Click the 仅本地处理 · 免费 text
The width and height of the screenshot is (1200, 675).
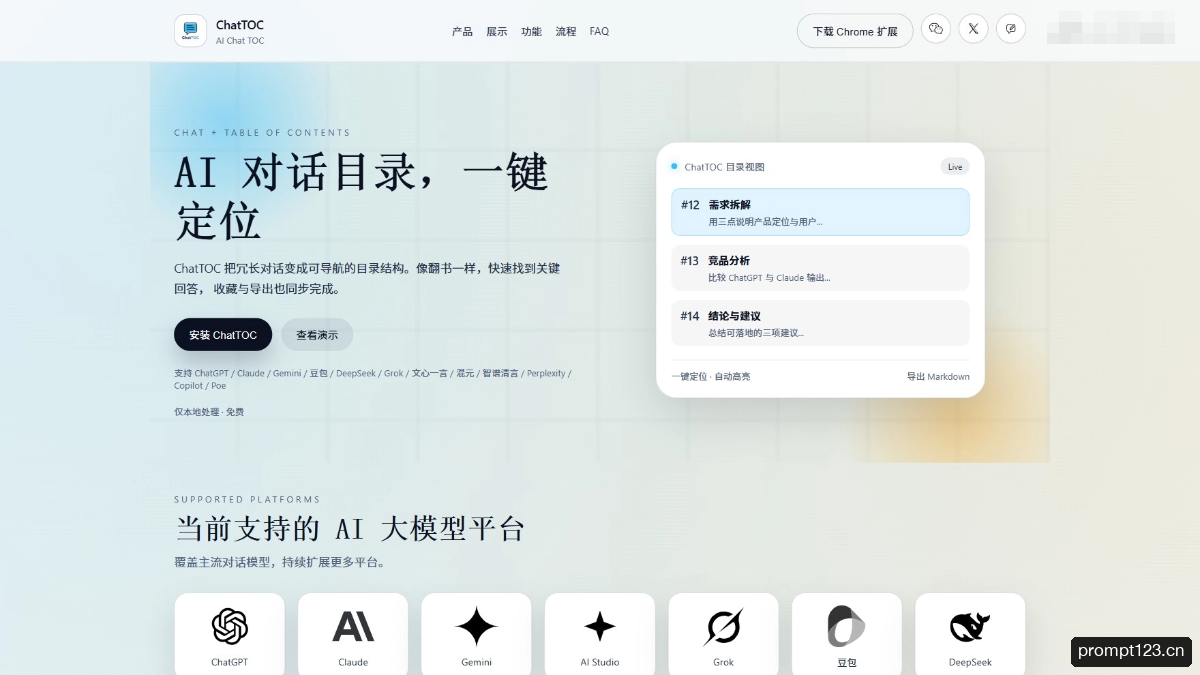tap(209, 412)
